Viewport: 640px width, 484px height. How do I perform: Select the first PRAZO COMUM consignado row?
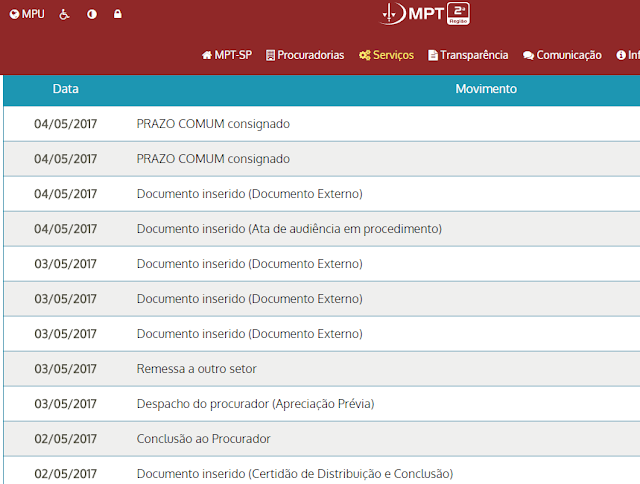click(322, 124)
